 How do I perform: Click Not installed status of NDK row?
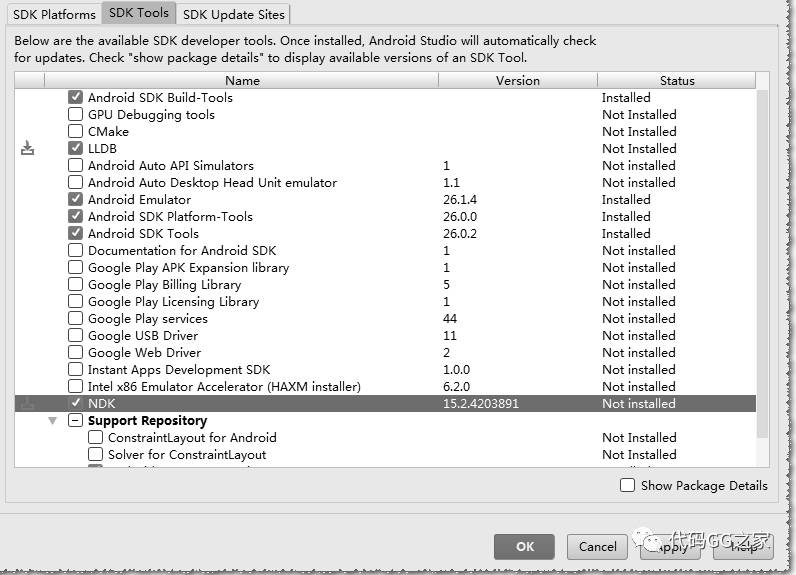pos(639,403)
